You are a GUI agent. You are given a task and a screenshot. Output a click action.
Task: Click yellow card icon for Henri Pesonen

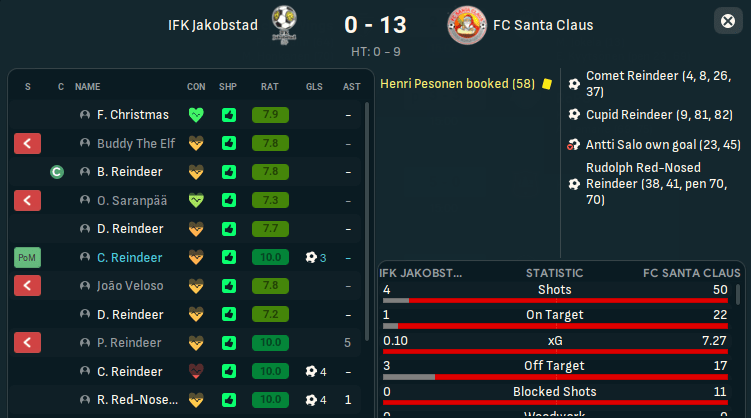(x=547, y=85)
